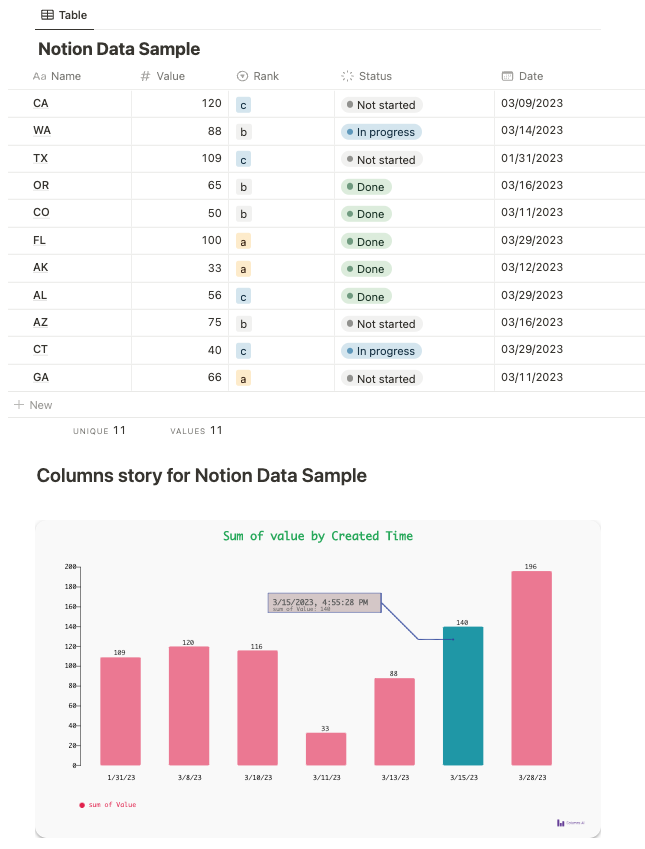Click the spinner icon in Status header
Image resolution: width=645 pixels, height=849 pixels.
click(x=347, y=76)
